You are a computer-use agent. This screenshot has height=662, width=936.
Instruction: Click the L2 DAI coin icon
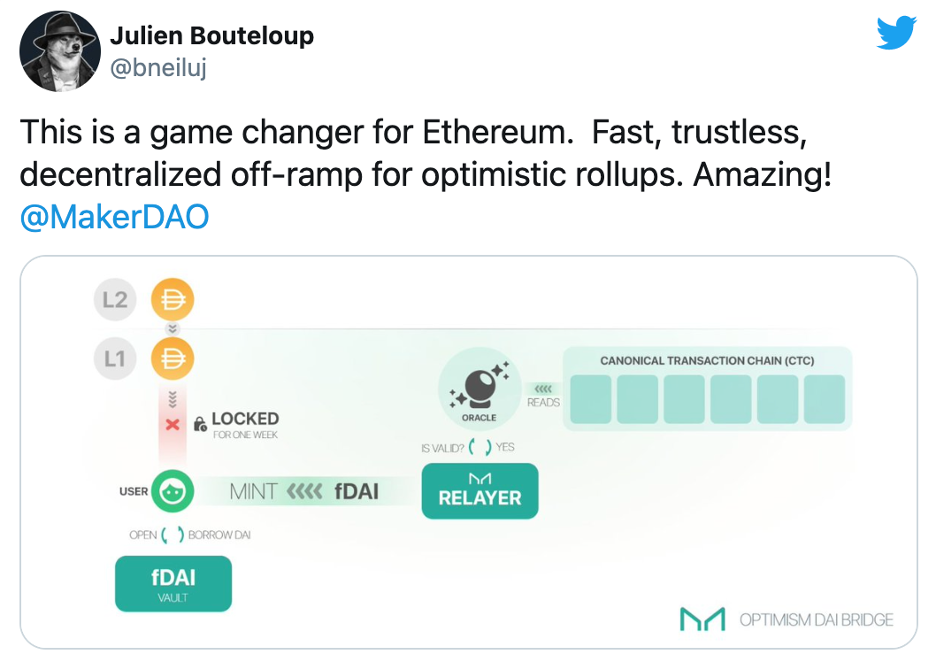pyautogui.click(x=173, y=300)
